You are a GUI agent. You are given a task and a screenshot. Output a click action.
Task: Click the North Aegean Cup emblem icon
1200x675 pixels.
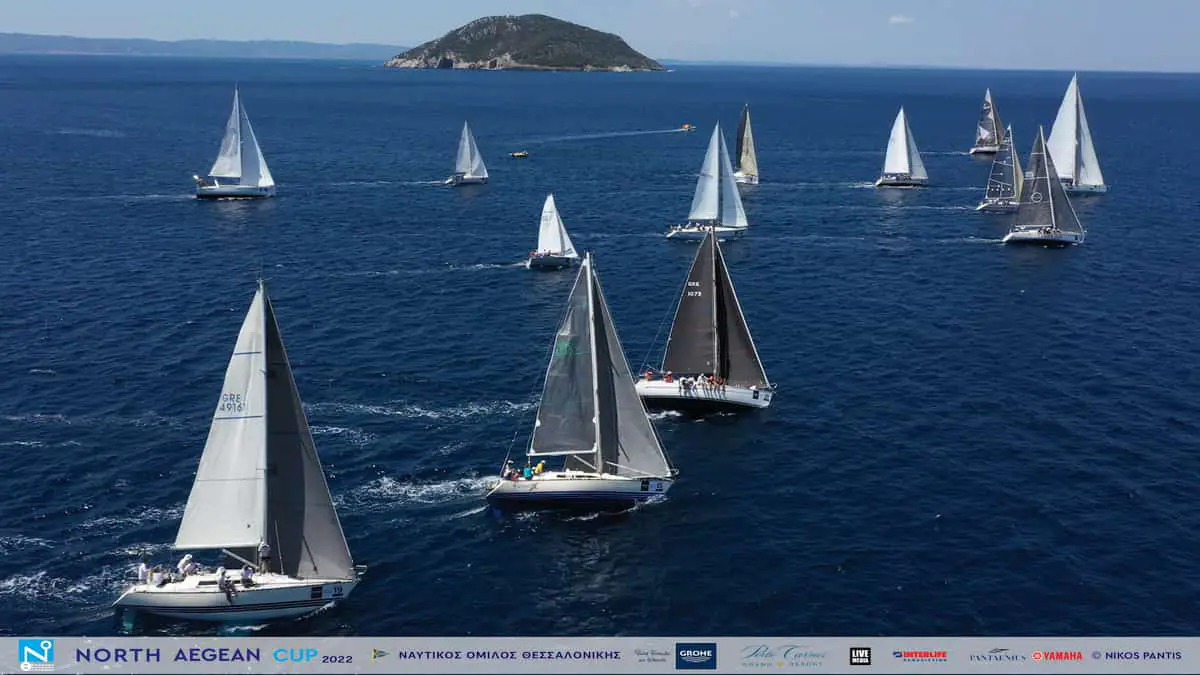[x=36, y=654]
